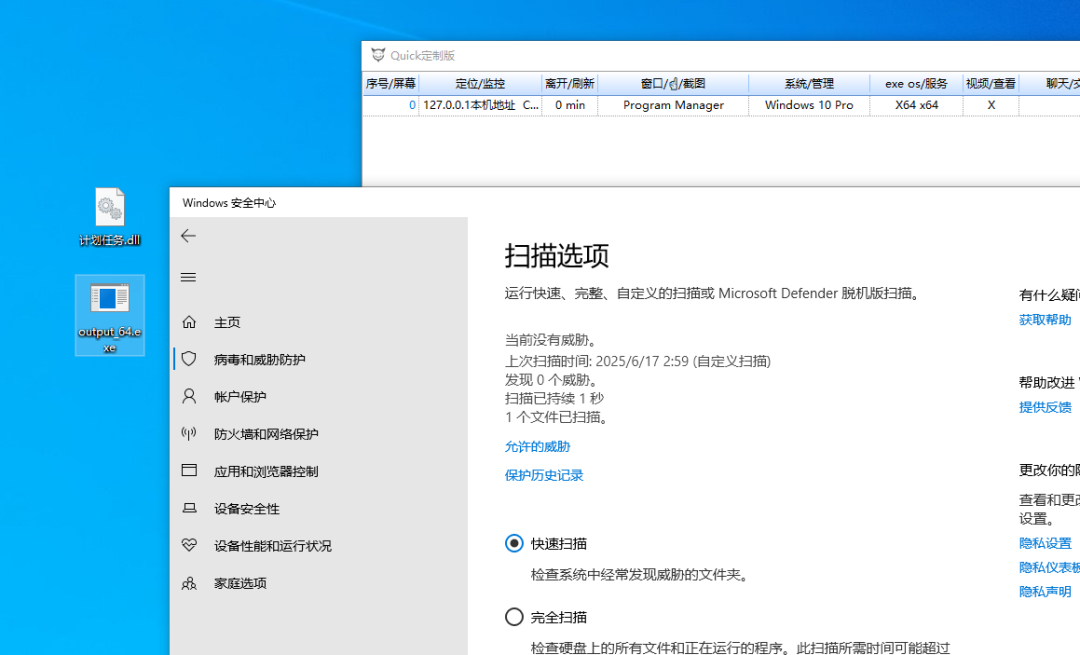
Task: Open 应用和浏览器控制 in the sidebar
Action: (x=266, y=471)
